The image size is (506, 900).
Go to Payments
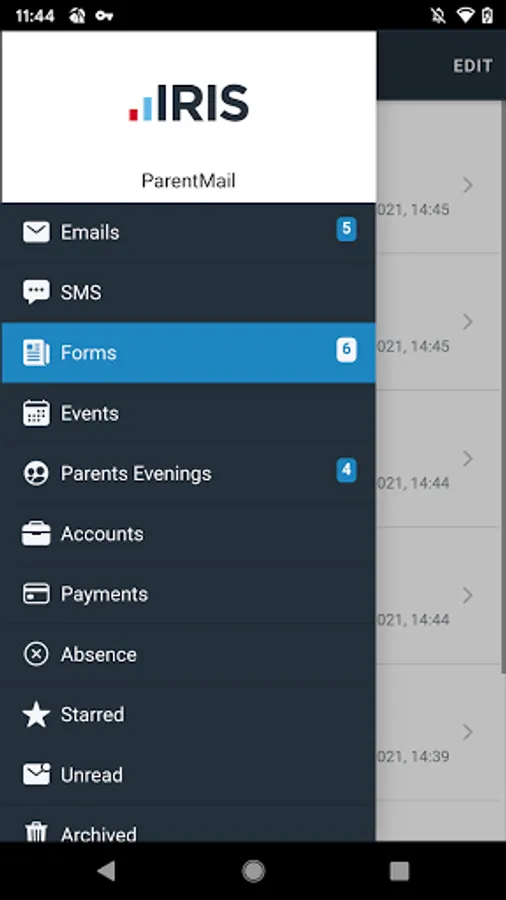click(189, 594)
